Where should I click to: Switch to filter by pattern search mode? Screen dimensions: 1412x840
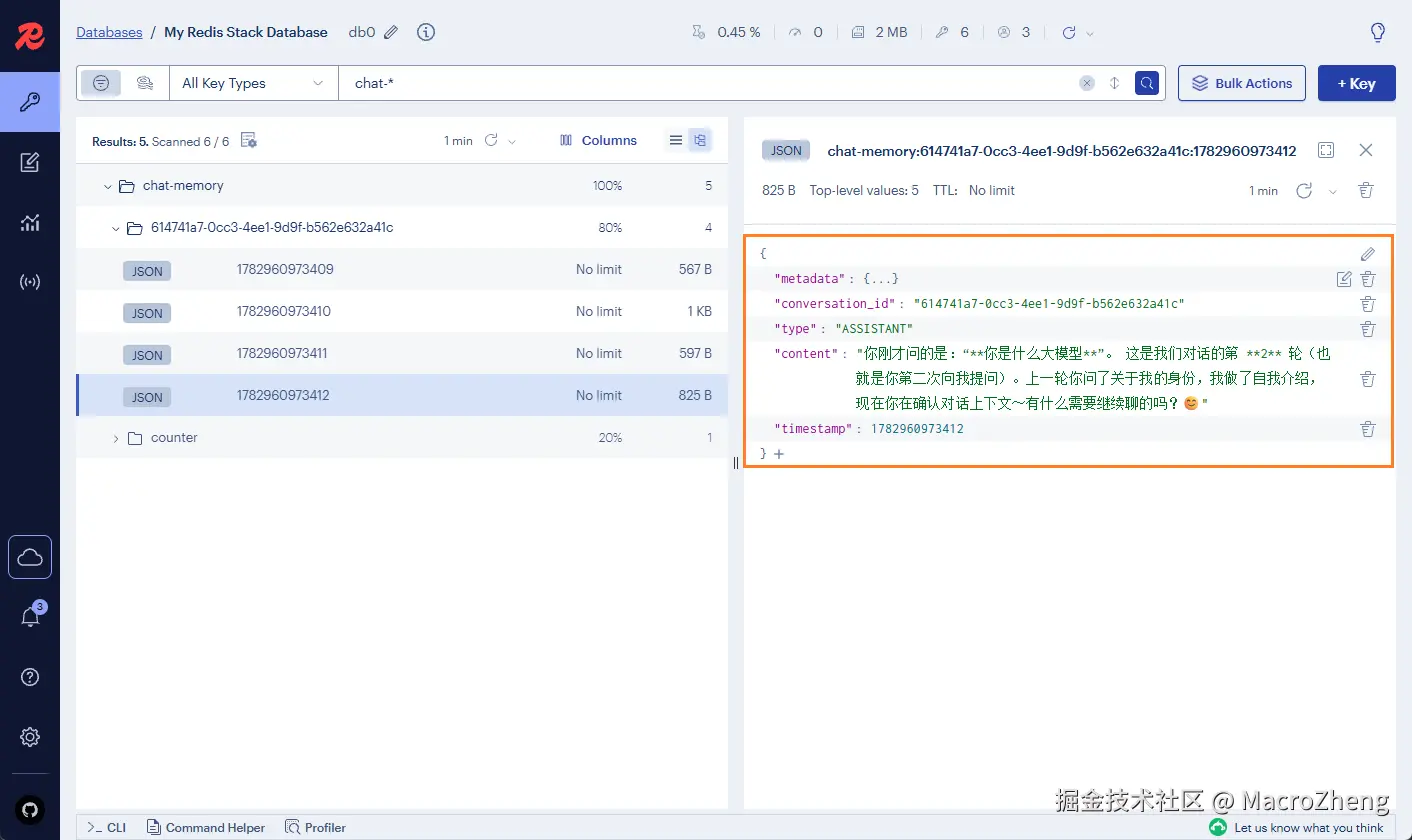[101, 83]
